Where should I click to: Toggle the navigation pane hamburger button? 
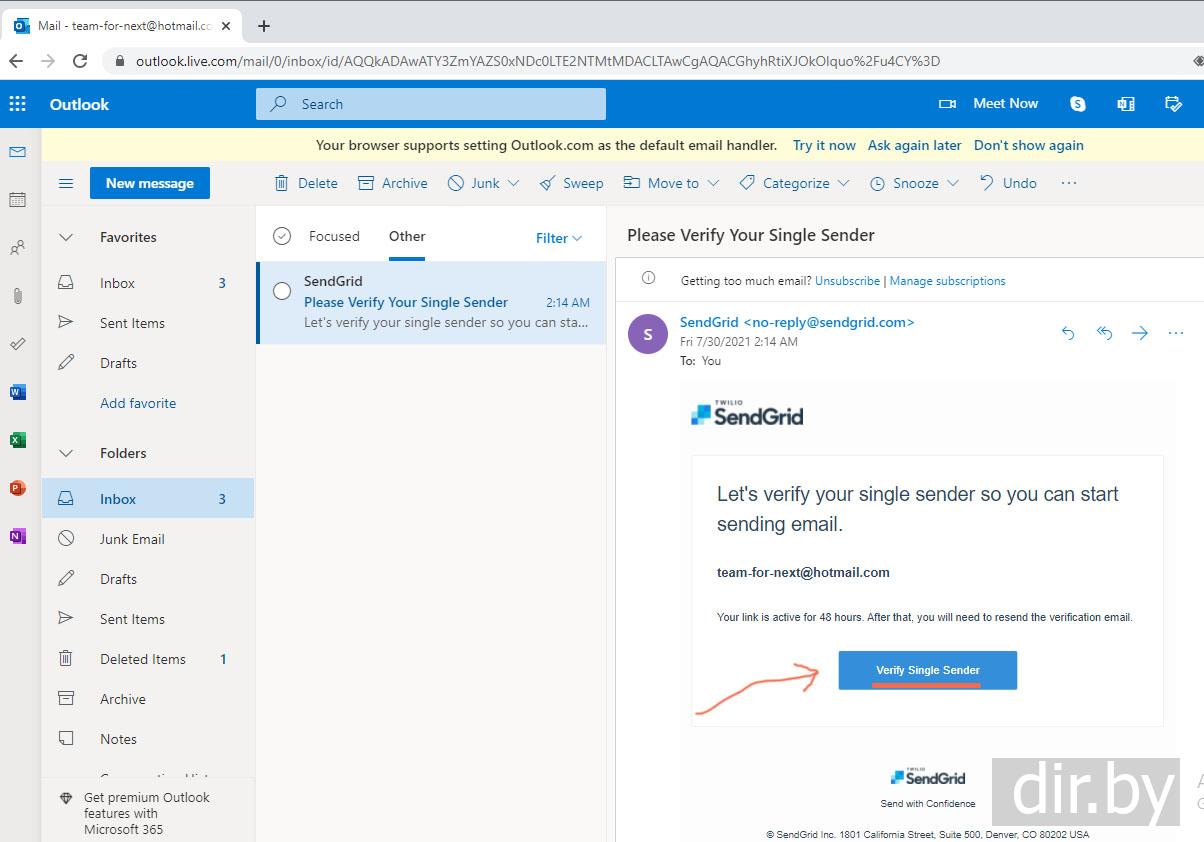point(66,183)
